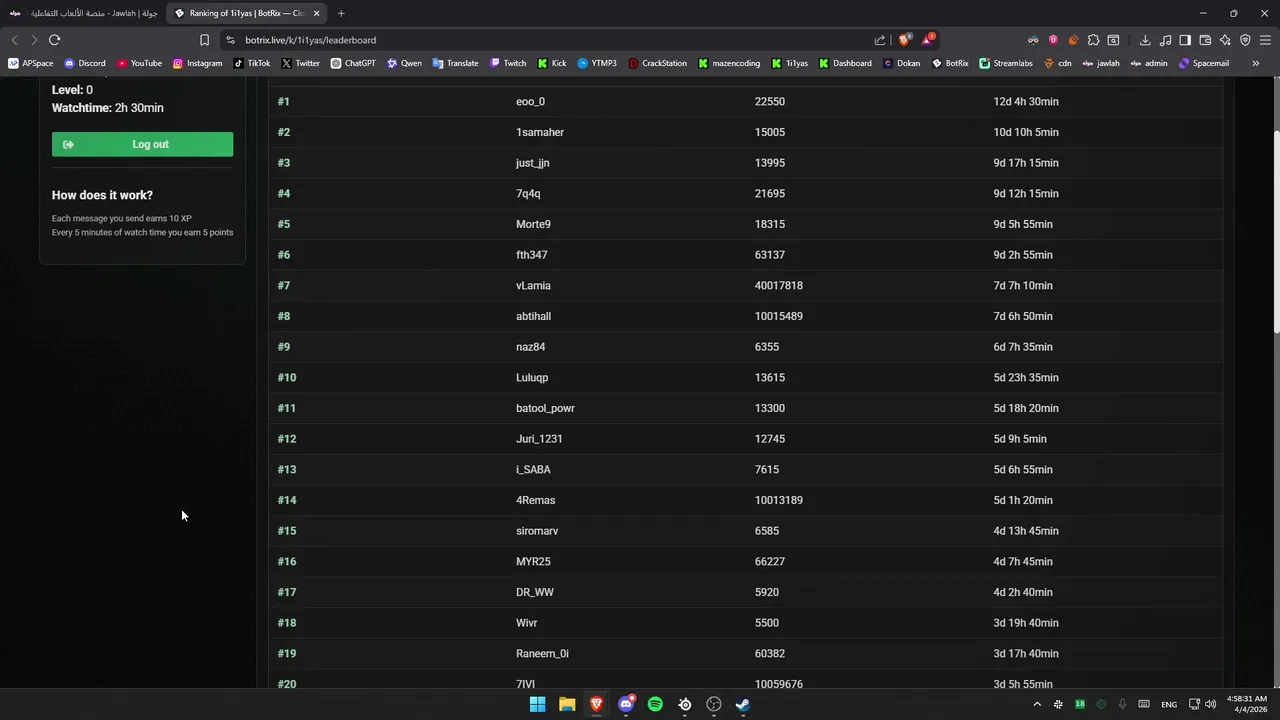Open Instagram bookmark
Screen dimensions: 1280x720
coord(197,63)
